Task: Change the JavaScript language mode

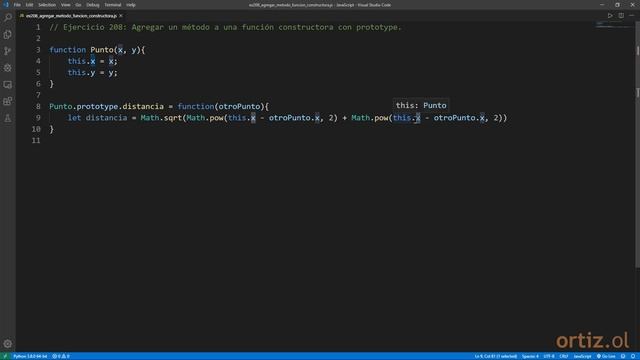Action: (x=582, y=356)
